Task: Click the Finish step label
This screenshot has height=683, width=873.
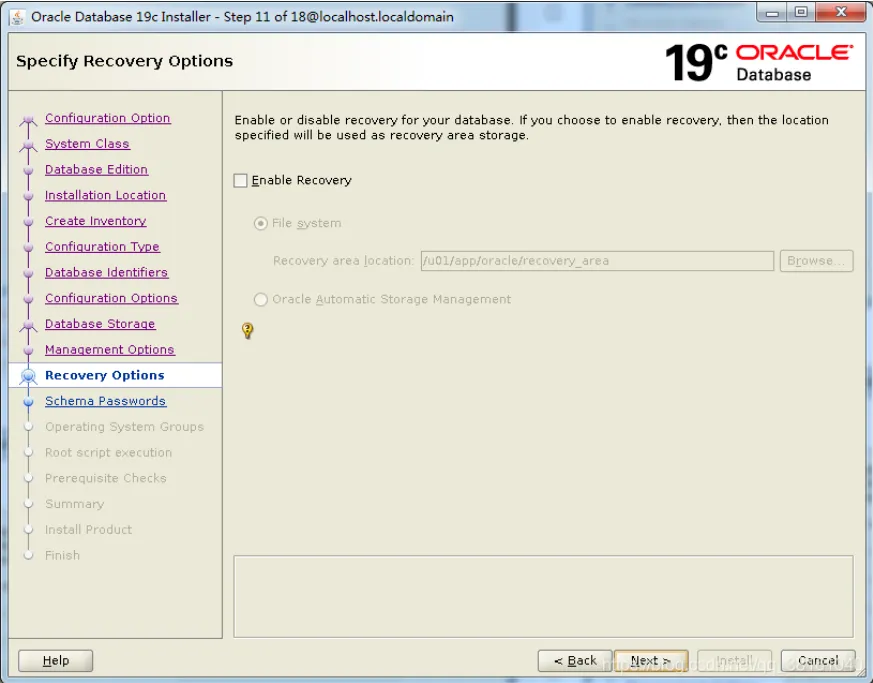Action: tap(62, 555)
